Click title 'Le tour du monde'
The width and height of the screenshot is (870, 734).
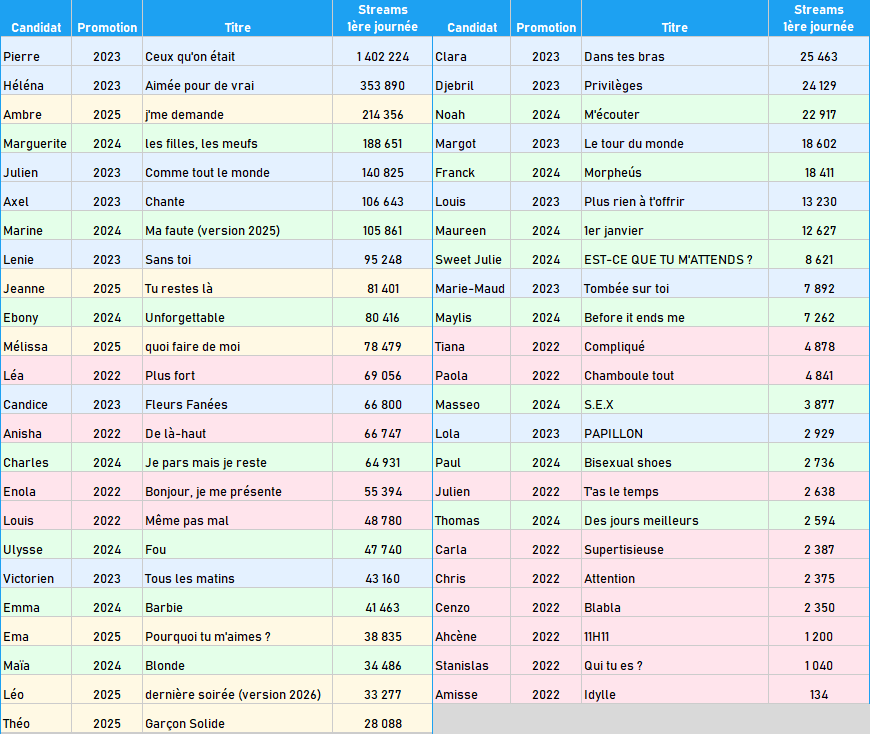(675, 138)
